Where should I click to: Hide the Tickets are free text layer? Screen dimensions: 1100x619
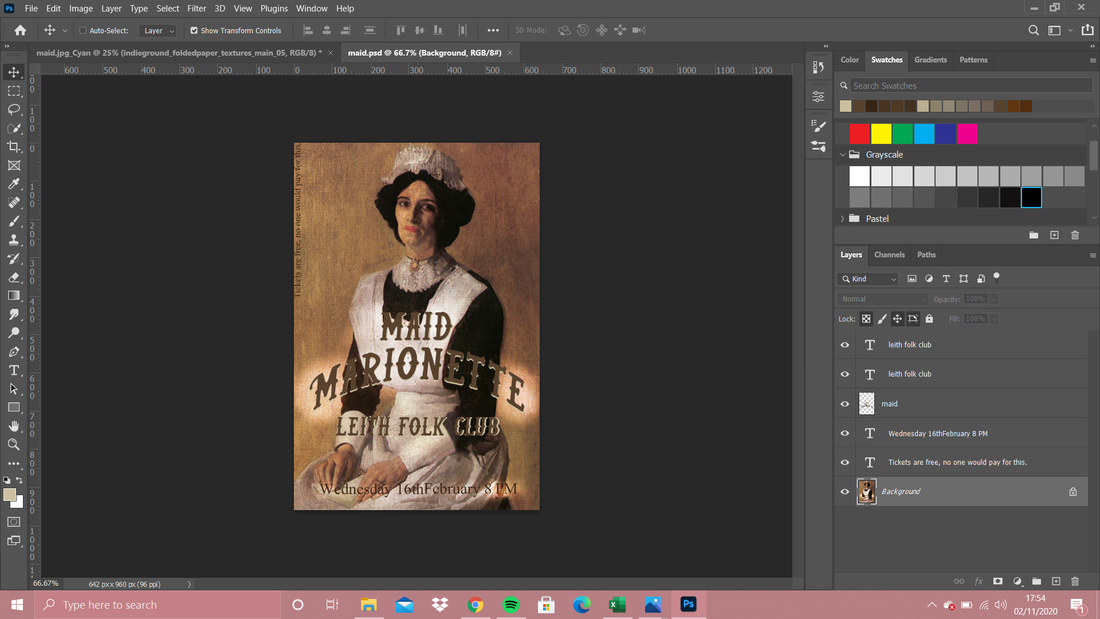845,462
